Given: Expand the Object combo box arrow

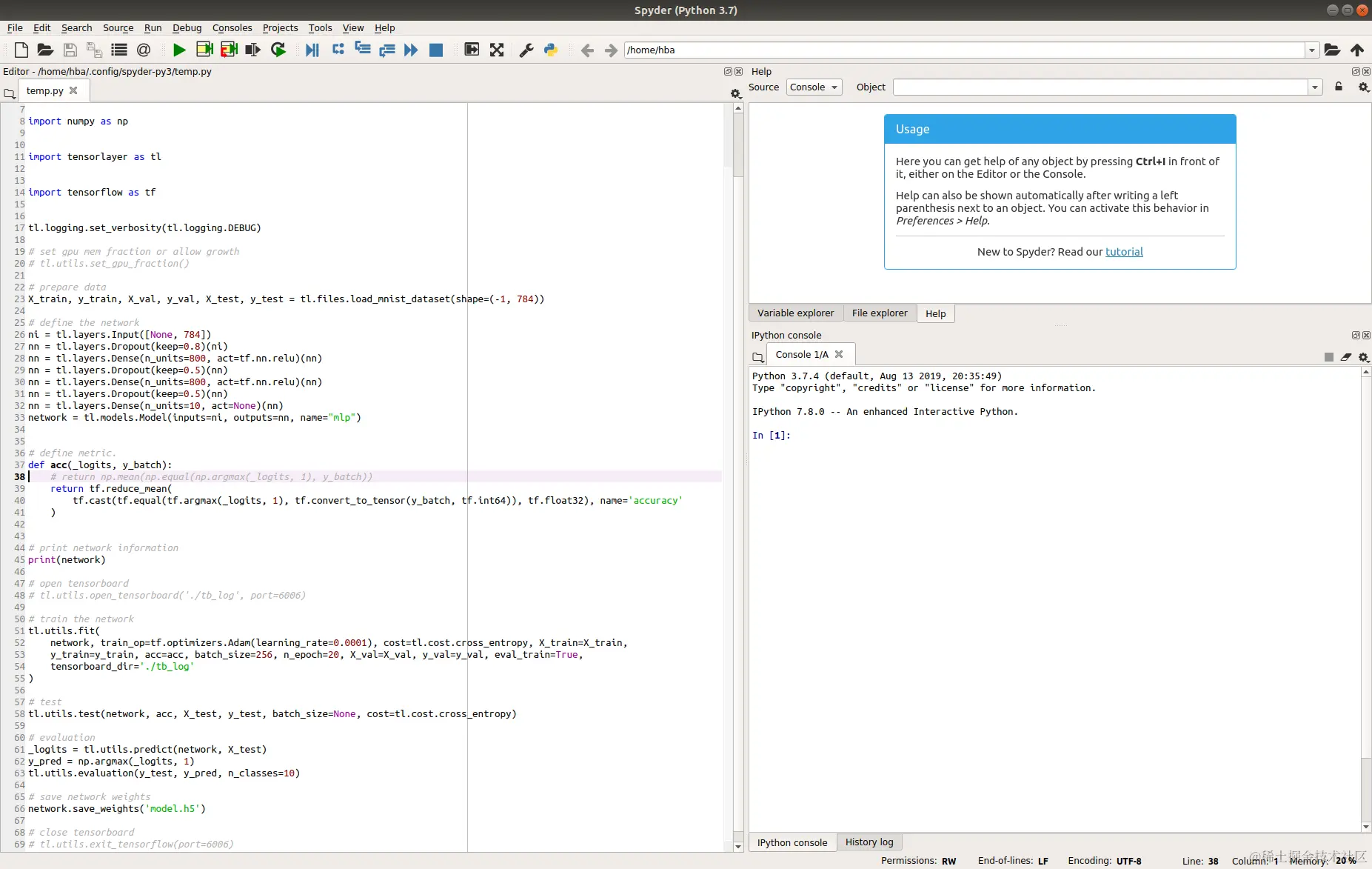Looking at the screenshot, I should click(x=1315, y=87).
